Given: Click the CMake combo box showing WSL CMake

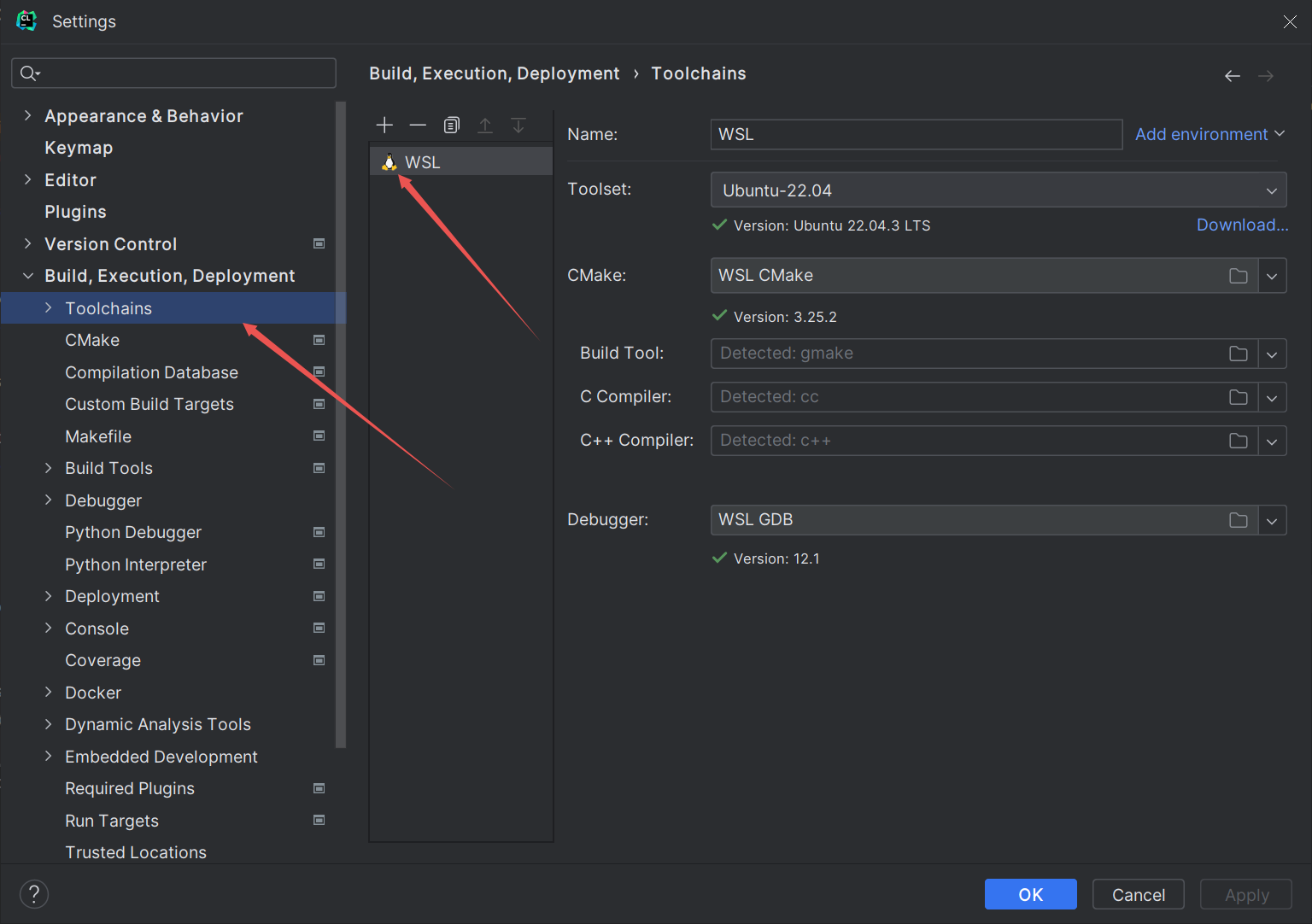Looking at the screenshot, I should point(984,276).
